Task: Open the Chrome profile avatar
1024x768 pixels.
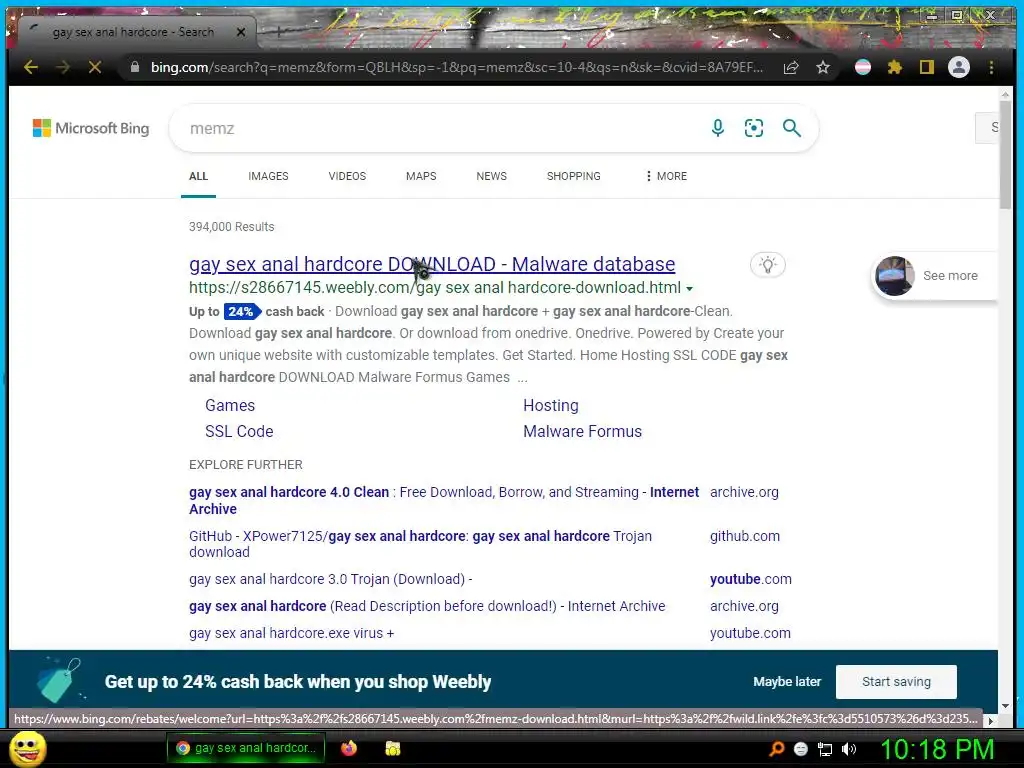Action: click(x=959, y=67)
